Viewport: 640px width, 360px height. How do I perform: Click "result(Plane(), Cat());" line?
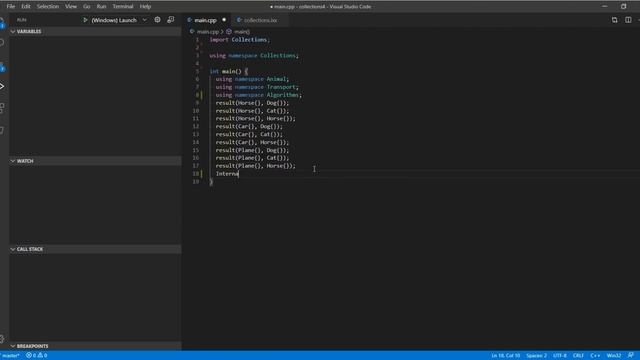coord(252,158)
